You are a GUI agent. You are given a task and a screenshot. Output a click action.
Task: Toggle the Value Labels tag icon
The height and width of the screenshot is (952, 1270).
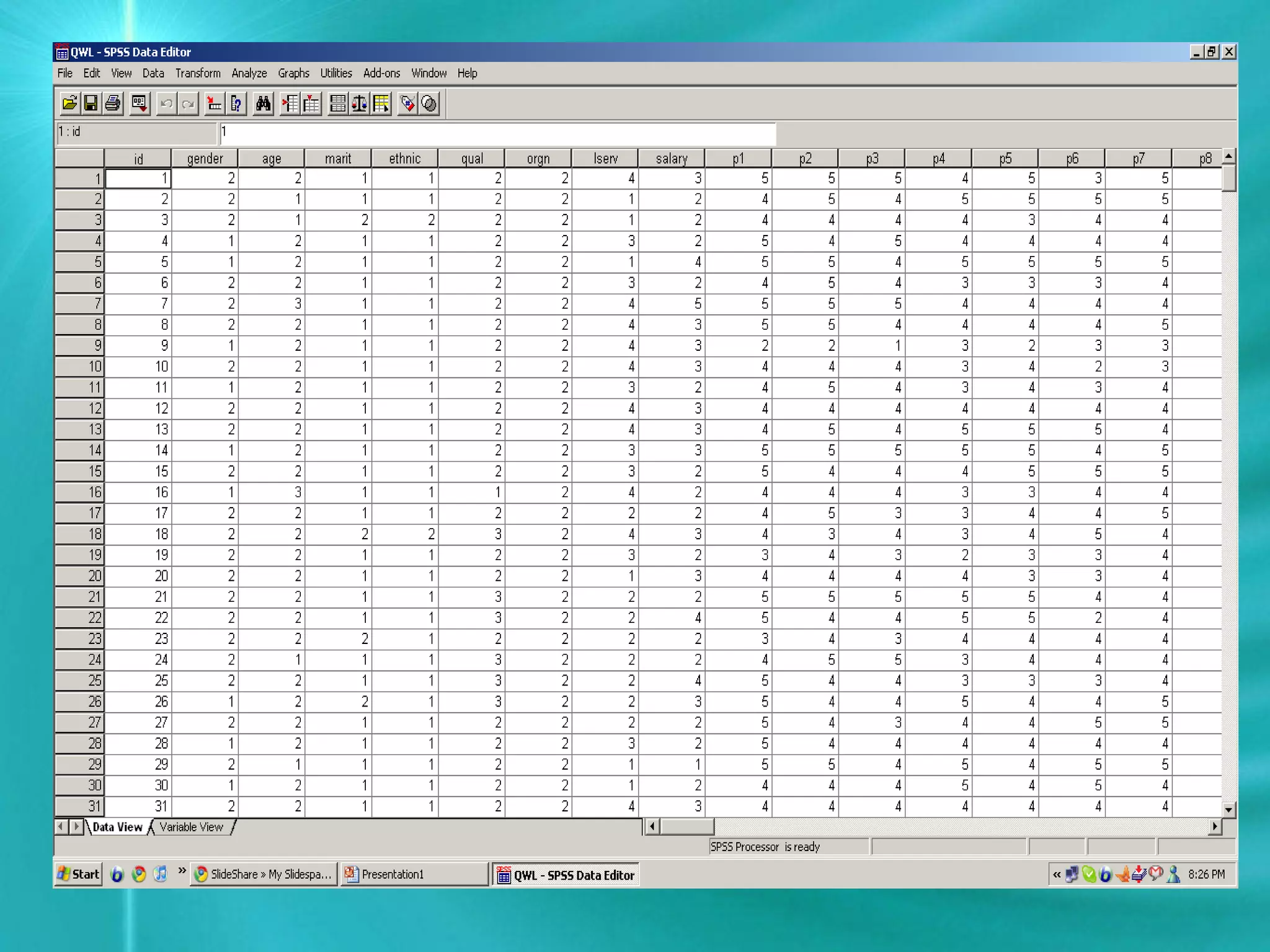(407, 104)
